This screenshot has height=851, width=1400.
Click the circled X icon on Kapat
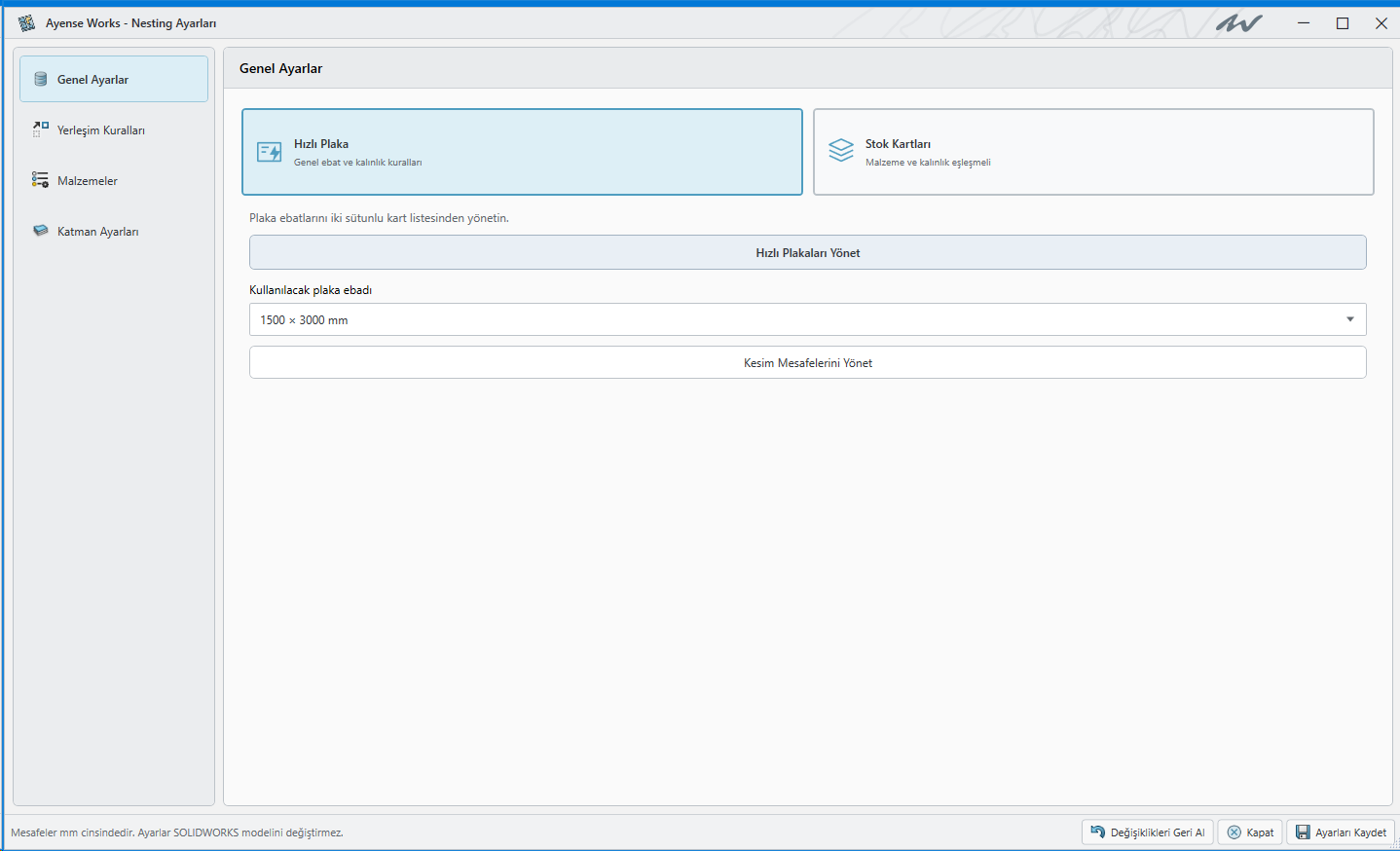(1234, 832)
